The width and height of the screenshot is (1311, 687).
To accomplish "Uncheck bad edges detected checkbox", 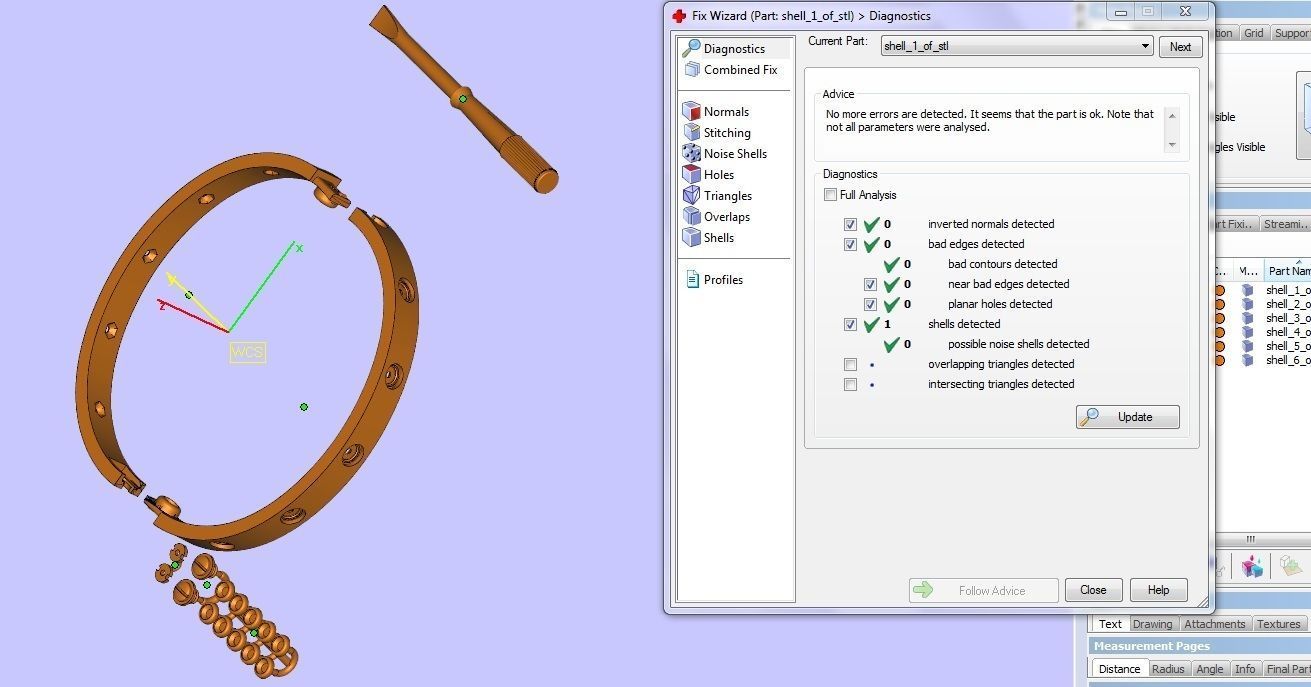I will click(850, 244).
